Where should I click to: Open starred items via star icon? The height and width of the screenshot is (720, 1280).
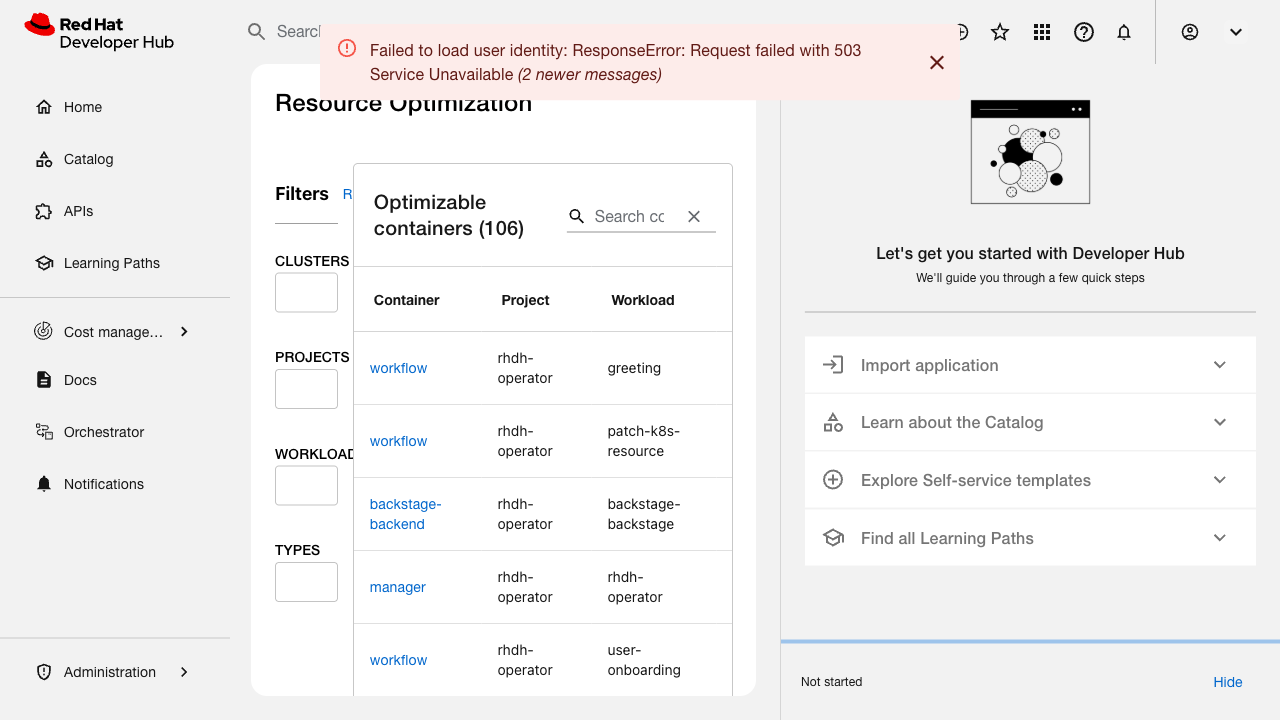click(x=1000, y=32)
